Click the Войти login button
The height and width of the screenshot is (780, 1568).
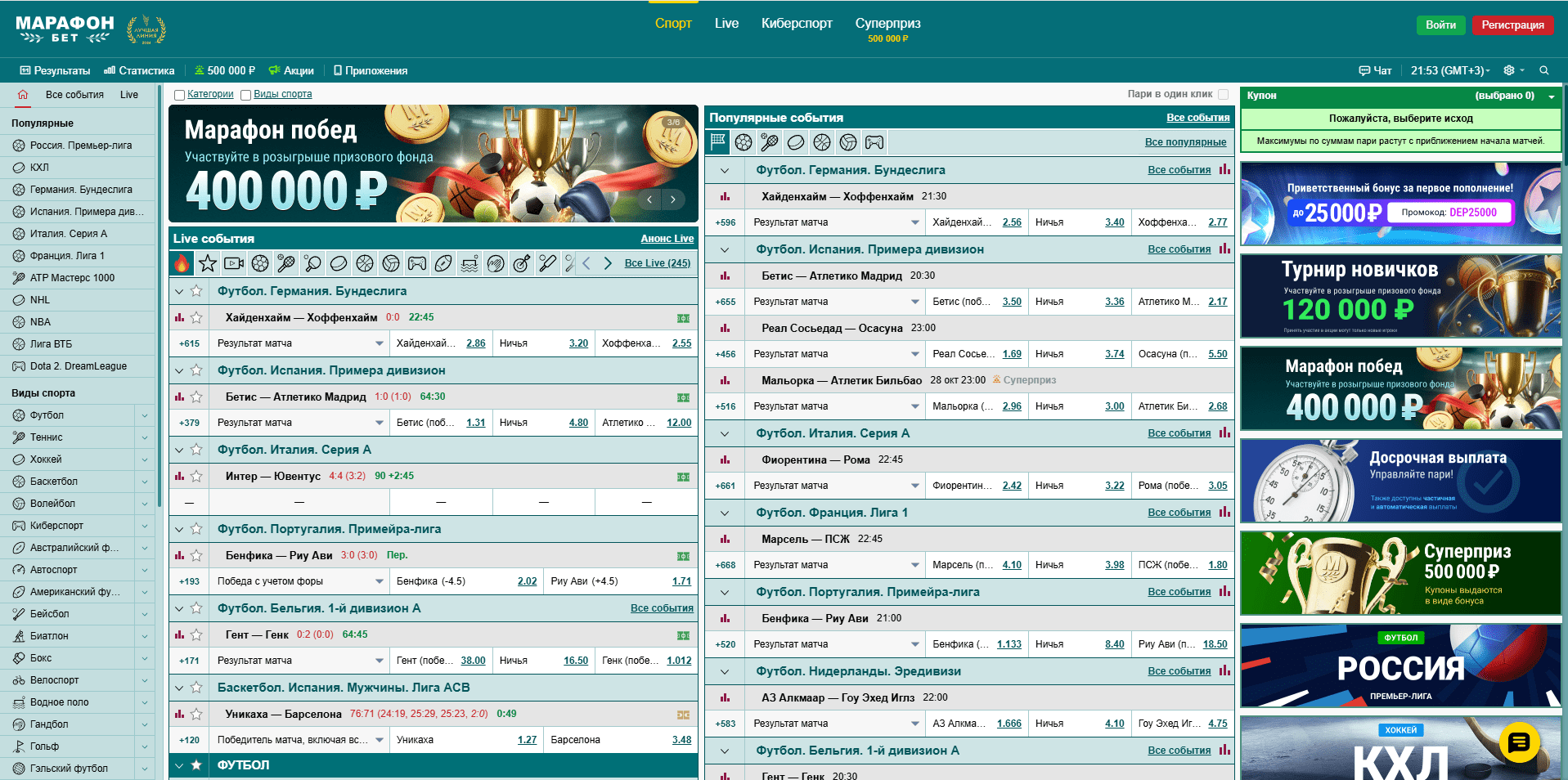[x=1440, y=25]
